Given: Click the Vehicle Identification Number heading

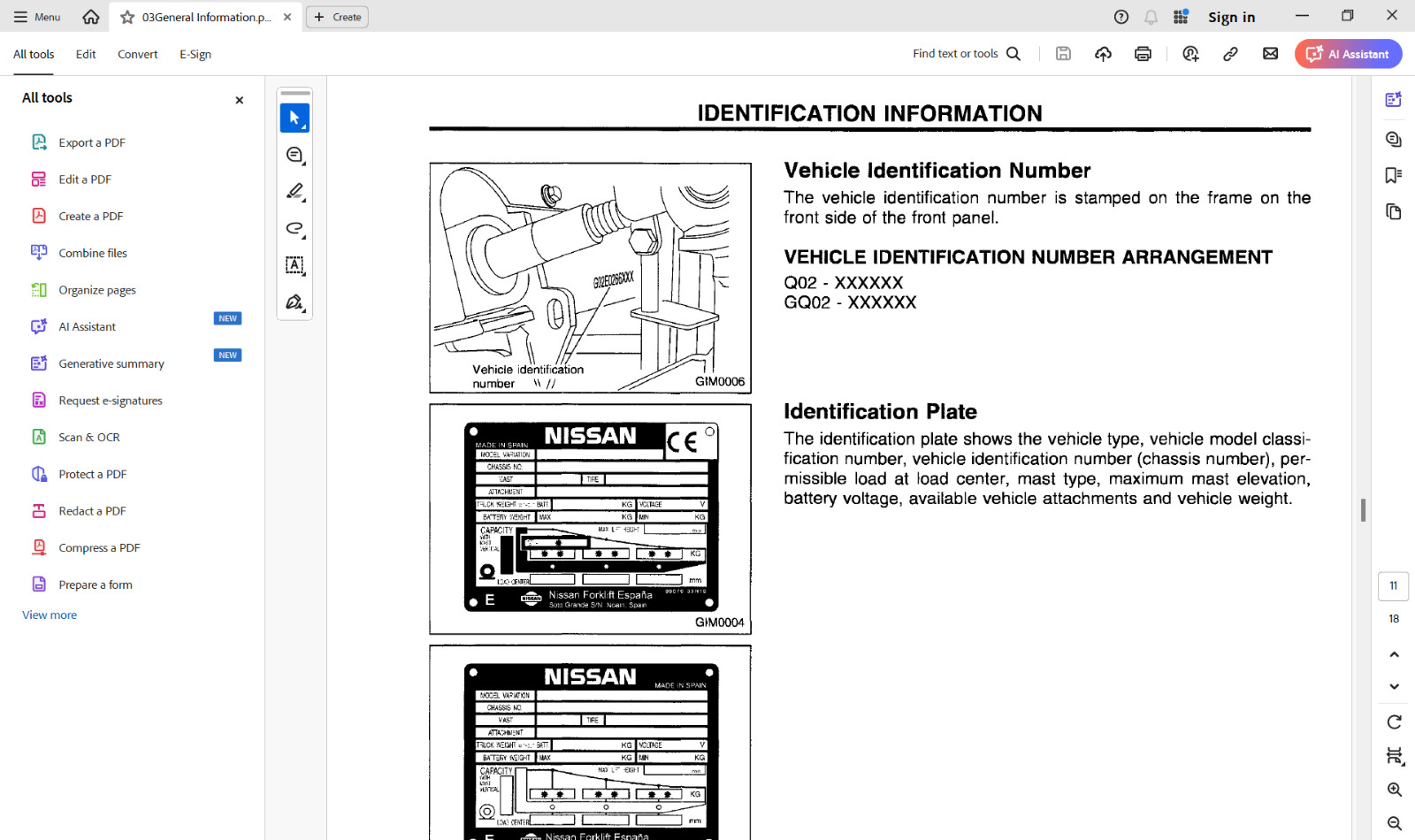Looking at the screenshot, I should coord(937,171).
